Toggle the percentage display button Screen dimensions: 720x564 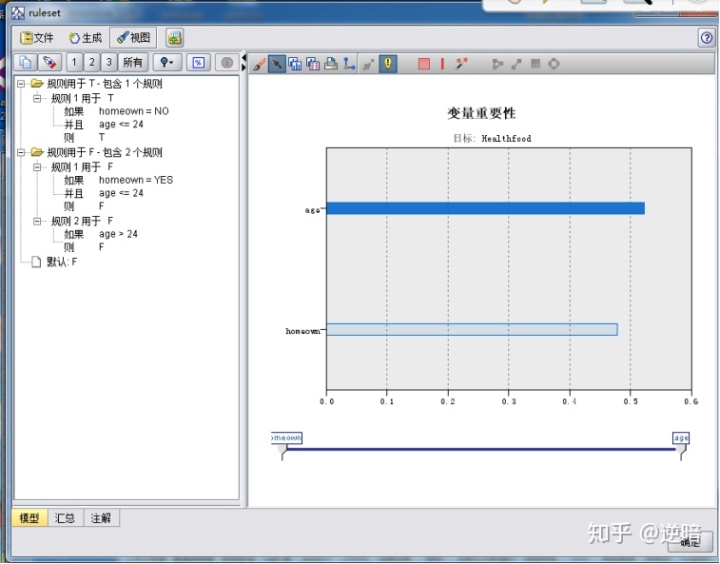[x=198, y=62]
